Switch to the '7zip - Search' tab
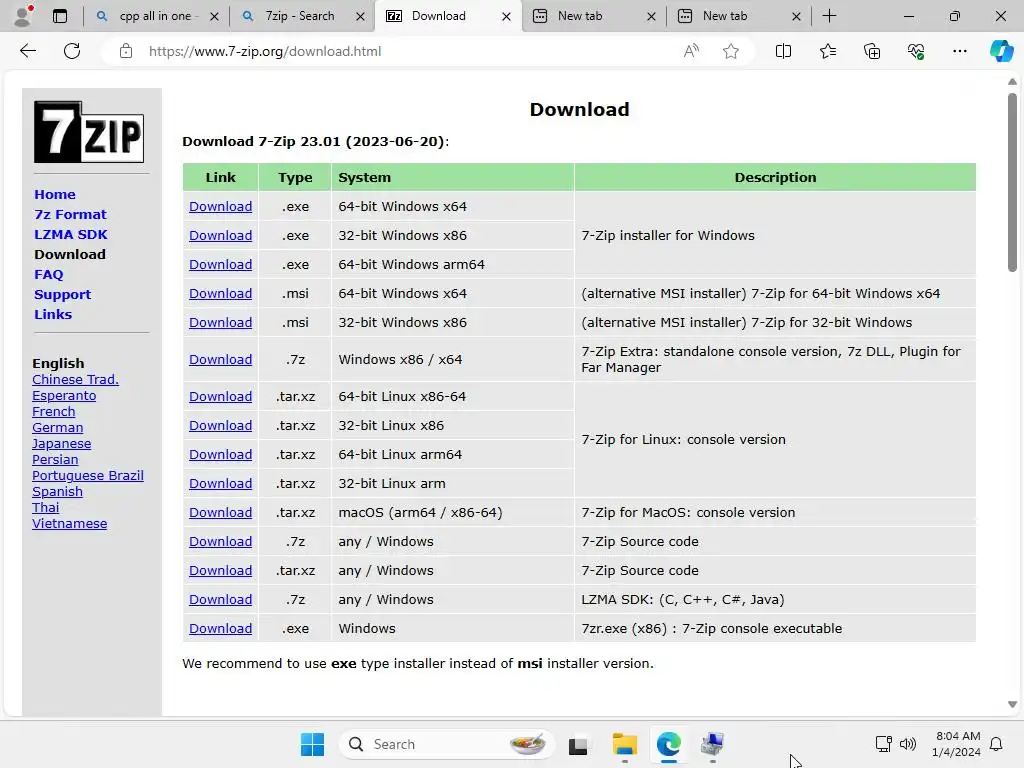The height and width of the screenshot is (768, 1024). 299,16
